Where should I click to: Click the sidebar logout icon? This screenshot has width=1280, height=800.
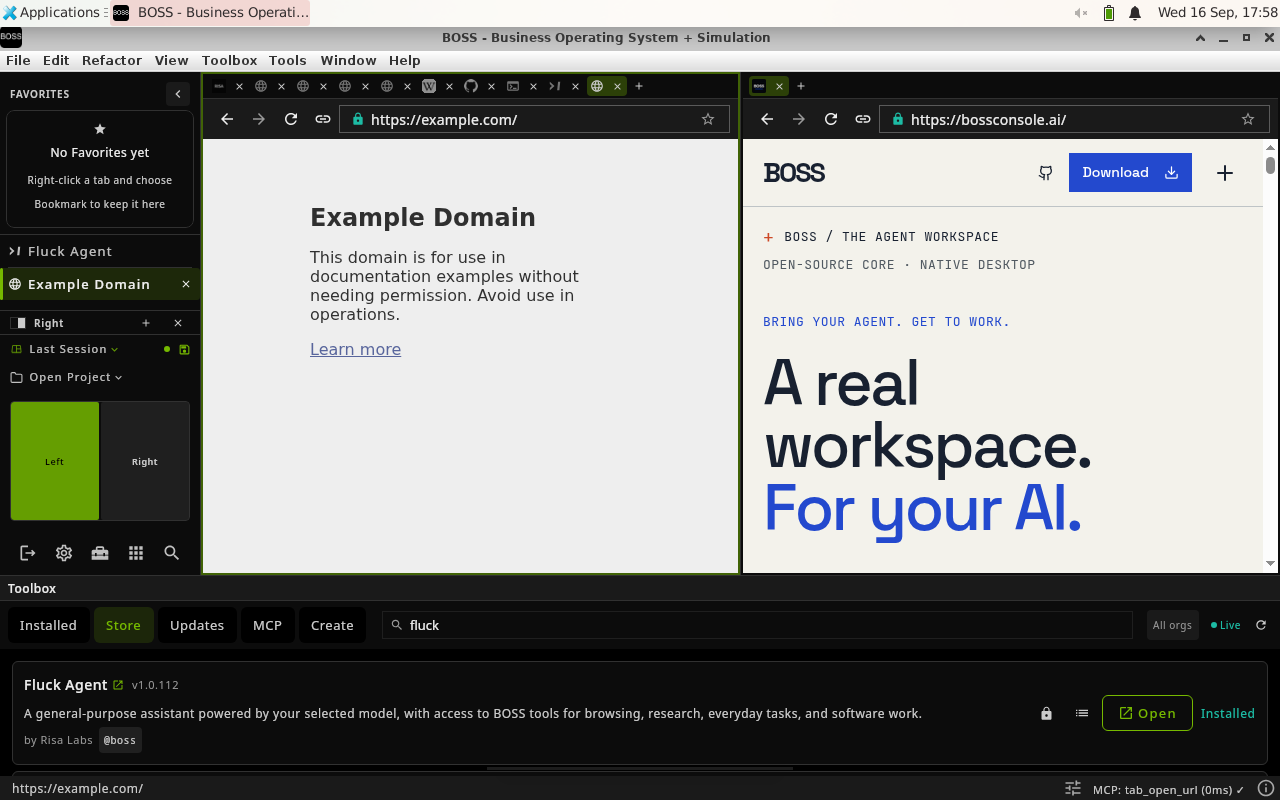coord(28,553)
